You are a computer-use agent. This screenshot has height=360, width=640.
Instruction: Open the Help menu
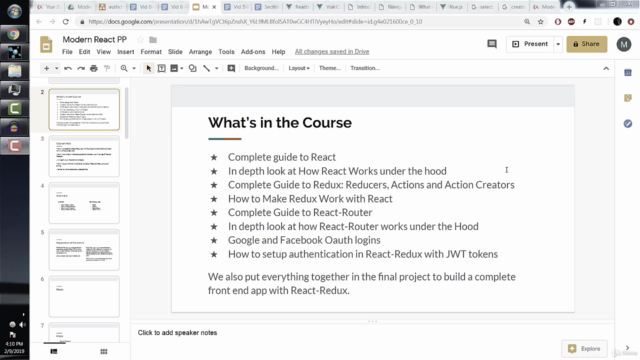point(278,52)
